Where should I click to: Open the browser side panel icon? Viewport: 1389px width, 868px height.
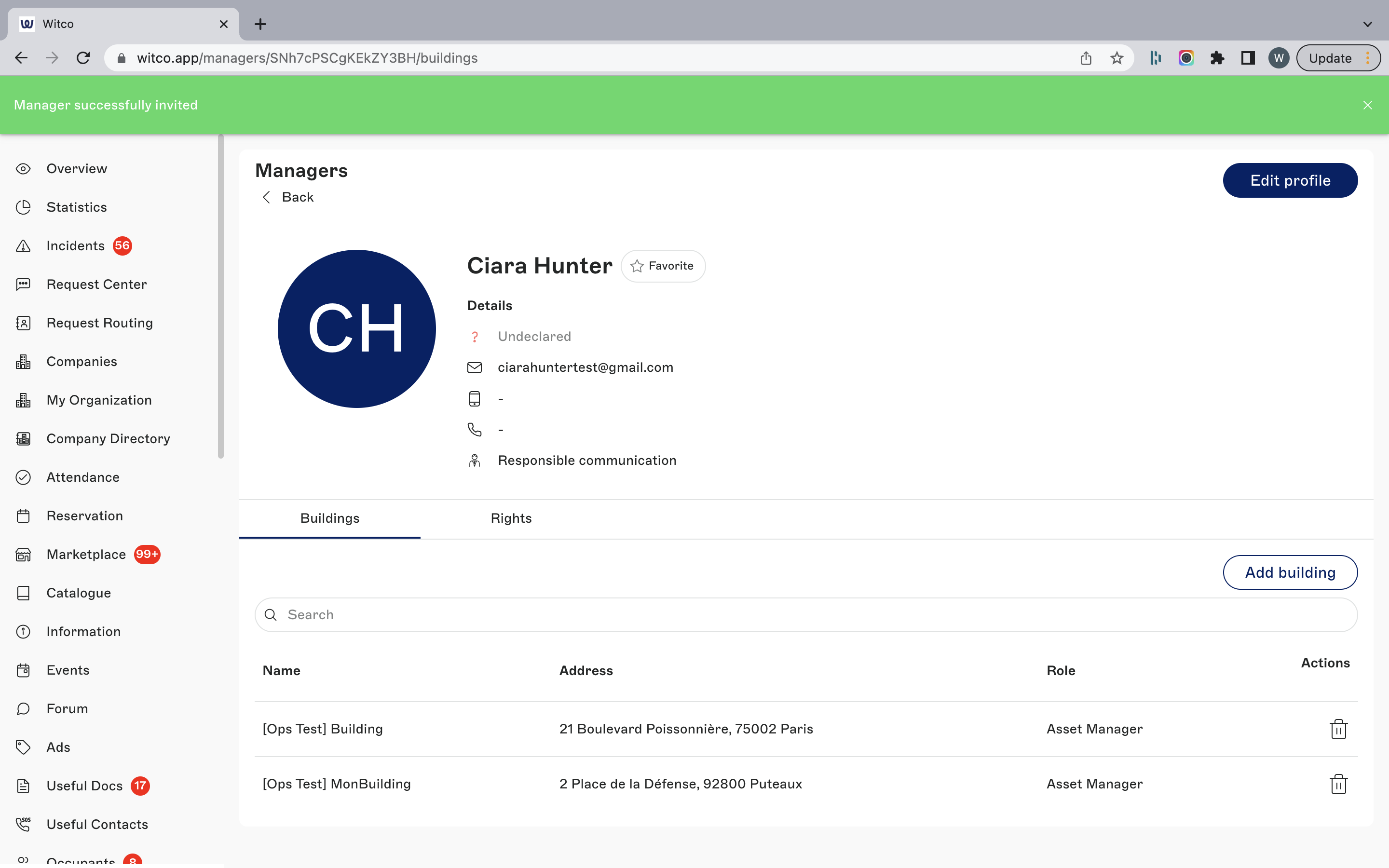1248,58
